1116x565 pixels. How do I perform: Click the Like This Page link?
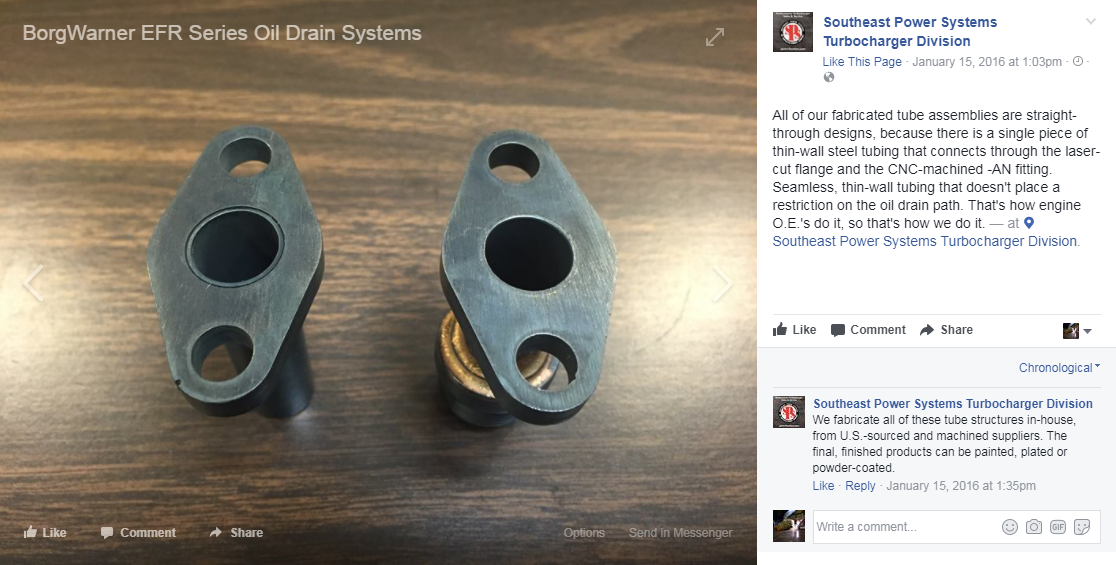862,62
